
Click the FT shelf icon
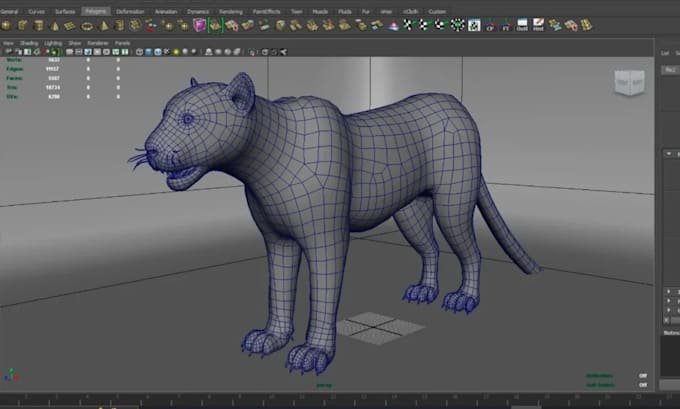506,25
